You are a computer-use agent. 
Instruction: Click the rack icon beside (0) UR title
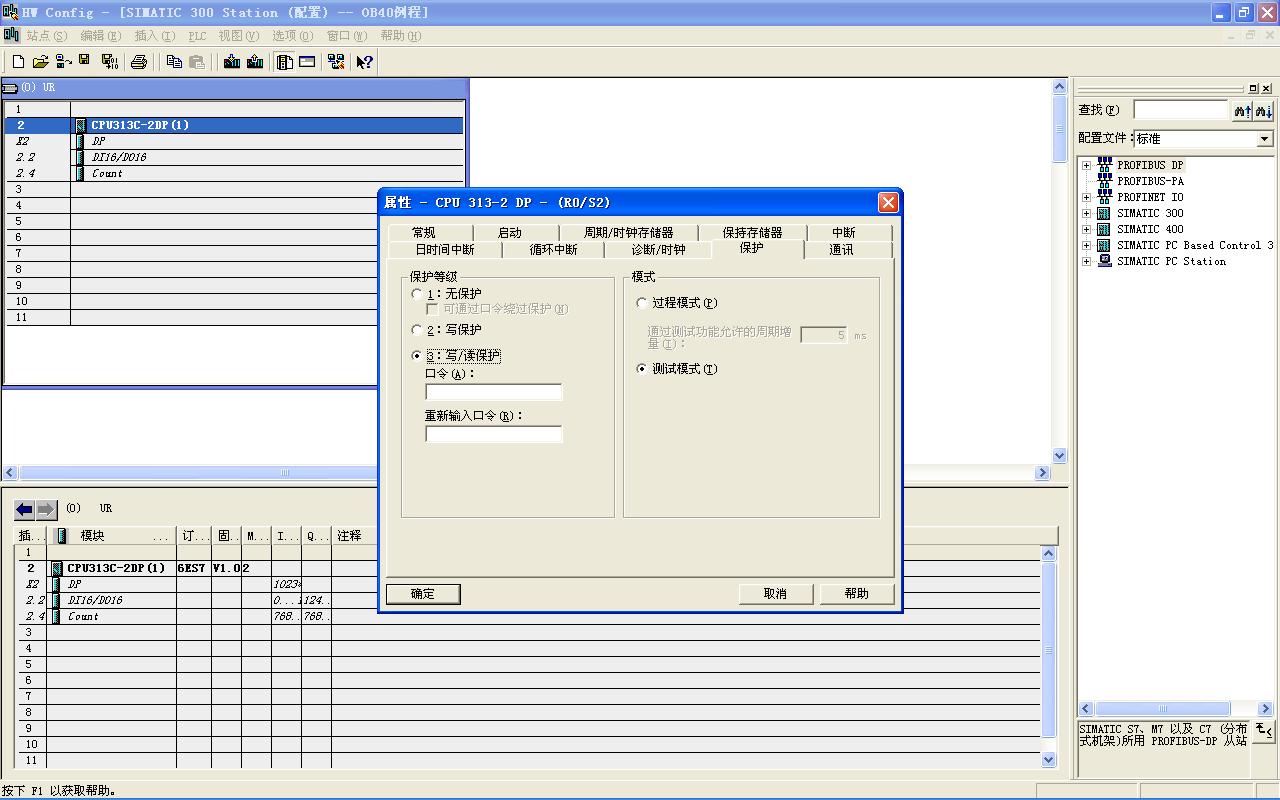point(10,88)
